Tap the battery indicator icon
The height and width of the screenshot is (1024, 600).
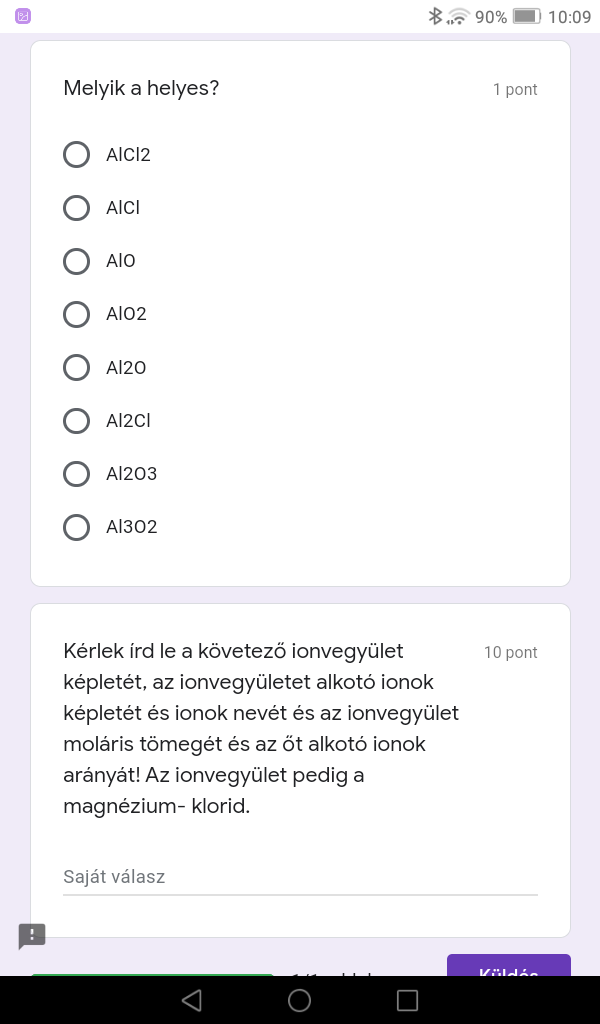[526, 16]
